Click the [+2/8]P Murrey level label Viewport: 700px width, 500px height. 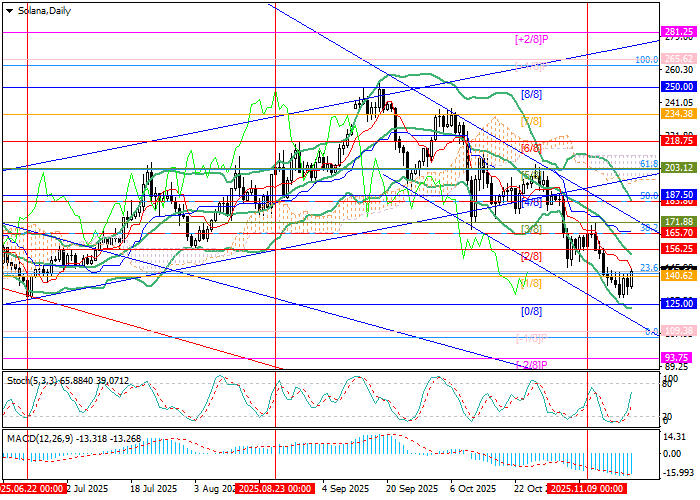point(532,39)
